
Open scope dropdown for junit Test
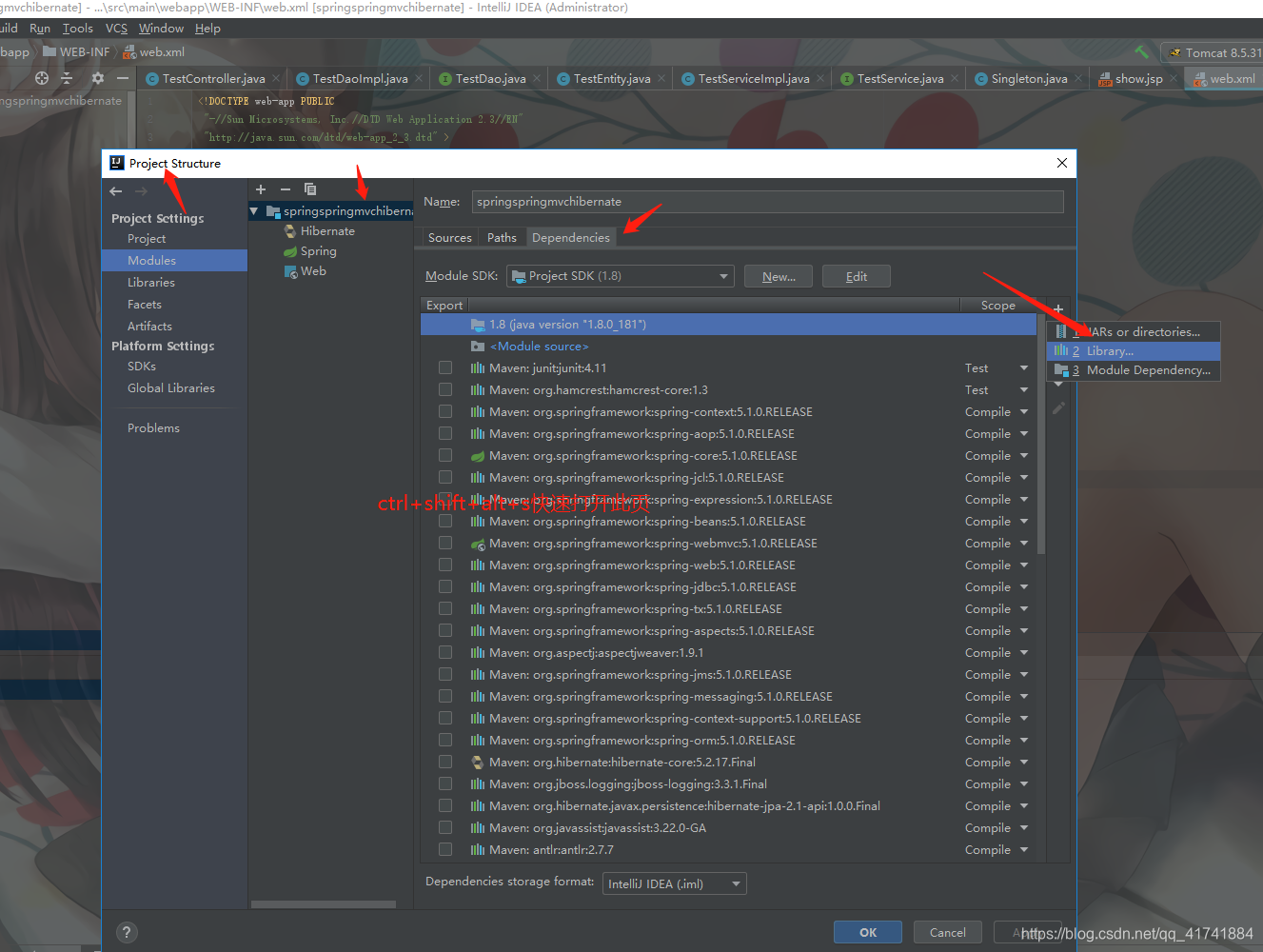(x=1024, y=368)
